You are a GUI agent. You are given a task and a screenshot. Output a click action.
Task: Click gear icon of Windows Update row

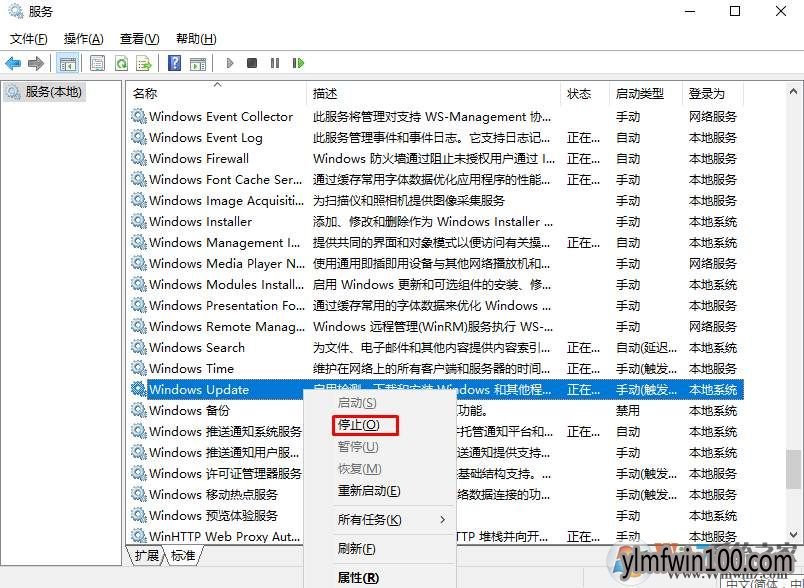tap(139, 390)
